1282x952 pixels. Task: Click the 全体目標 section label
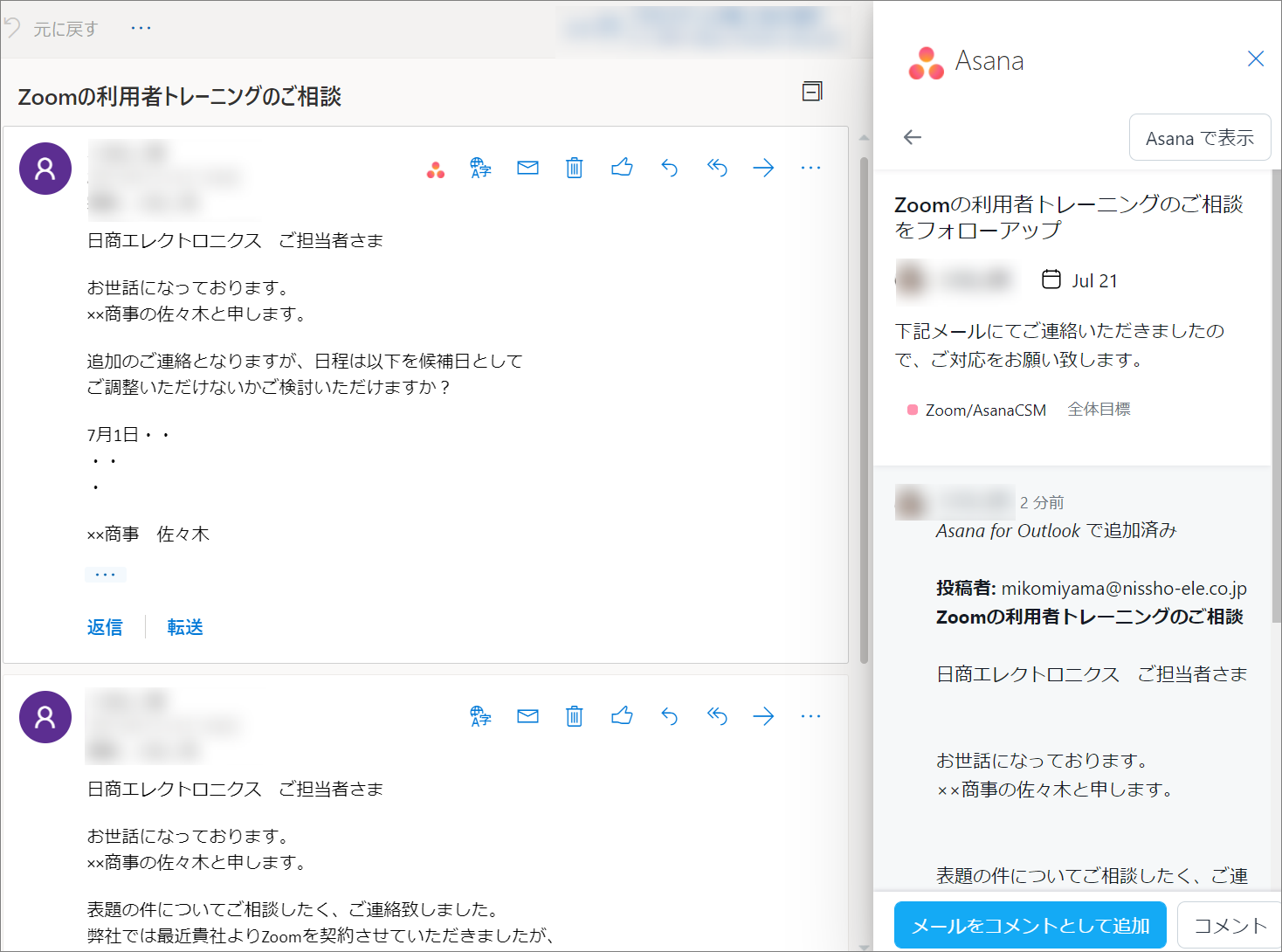1099,409
